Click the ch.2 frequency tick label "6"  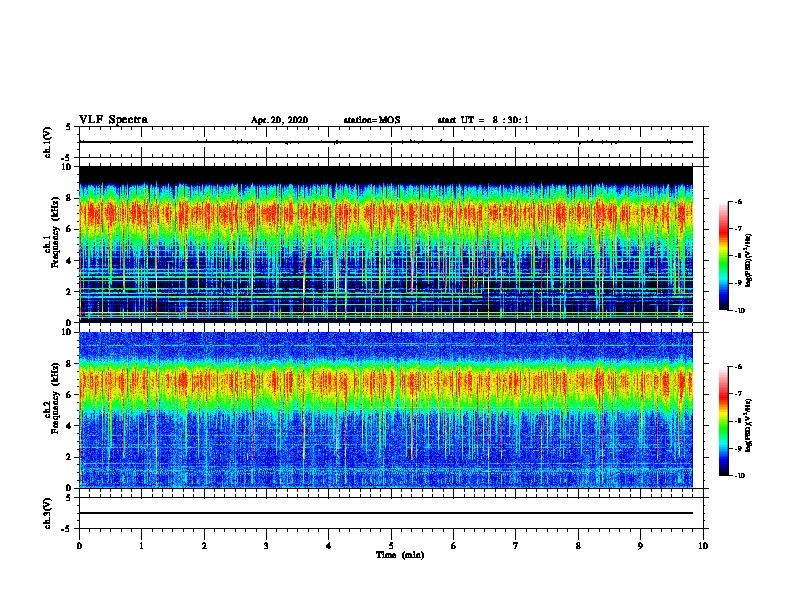[x=69, y=395]
